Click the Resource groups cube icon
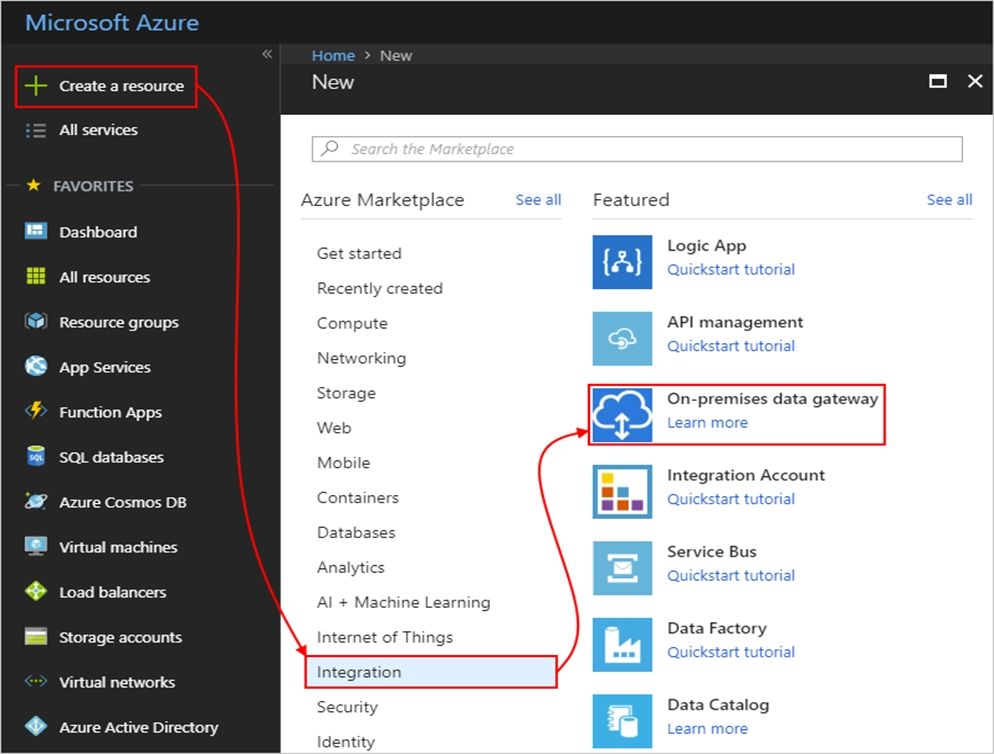This screenshot has width=994, height=754. 36,321
